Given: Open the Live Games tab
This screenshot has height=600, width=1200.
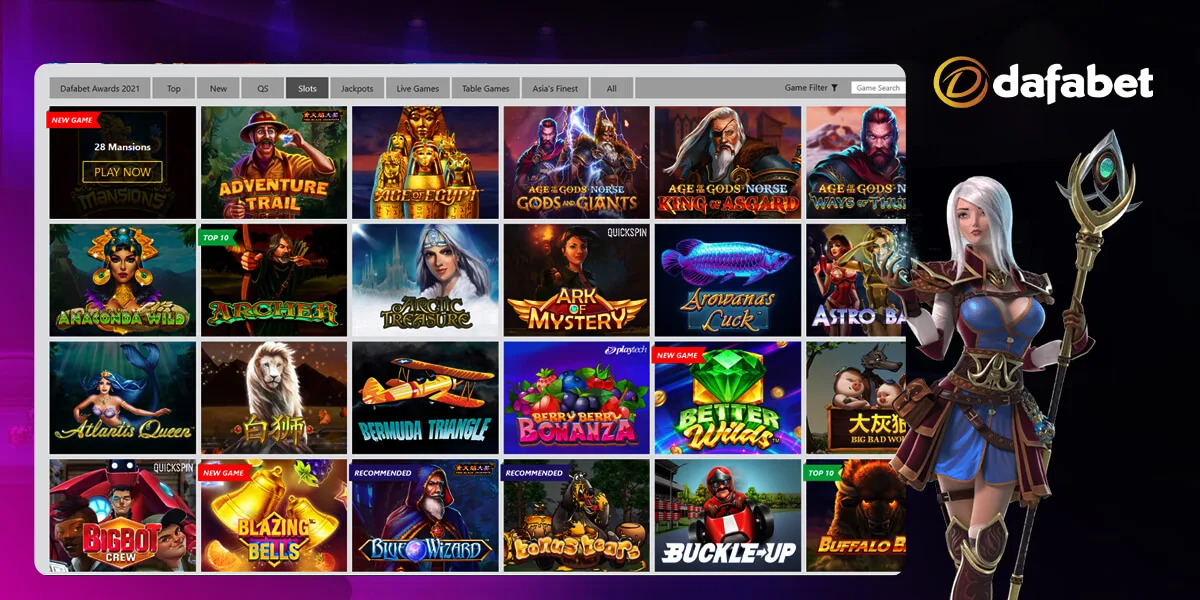Looking at the screenshot, I should pyautogui.click(x=418, y=88).
